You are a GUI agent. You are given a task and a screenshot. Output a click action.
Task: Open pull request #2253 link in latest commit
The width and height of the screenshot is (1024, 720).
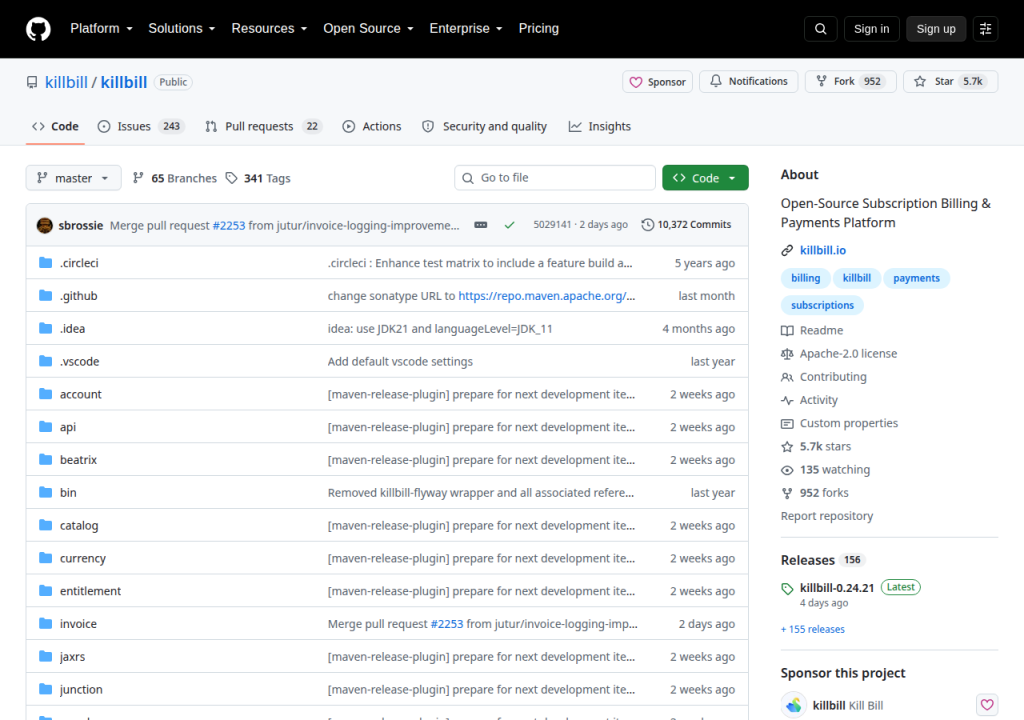point(229,225)
